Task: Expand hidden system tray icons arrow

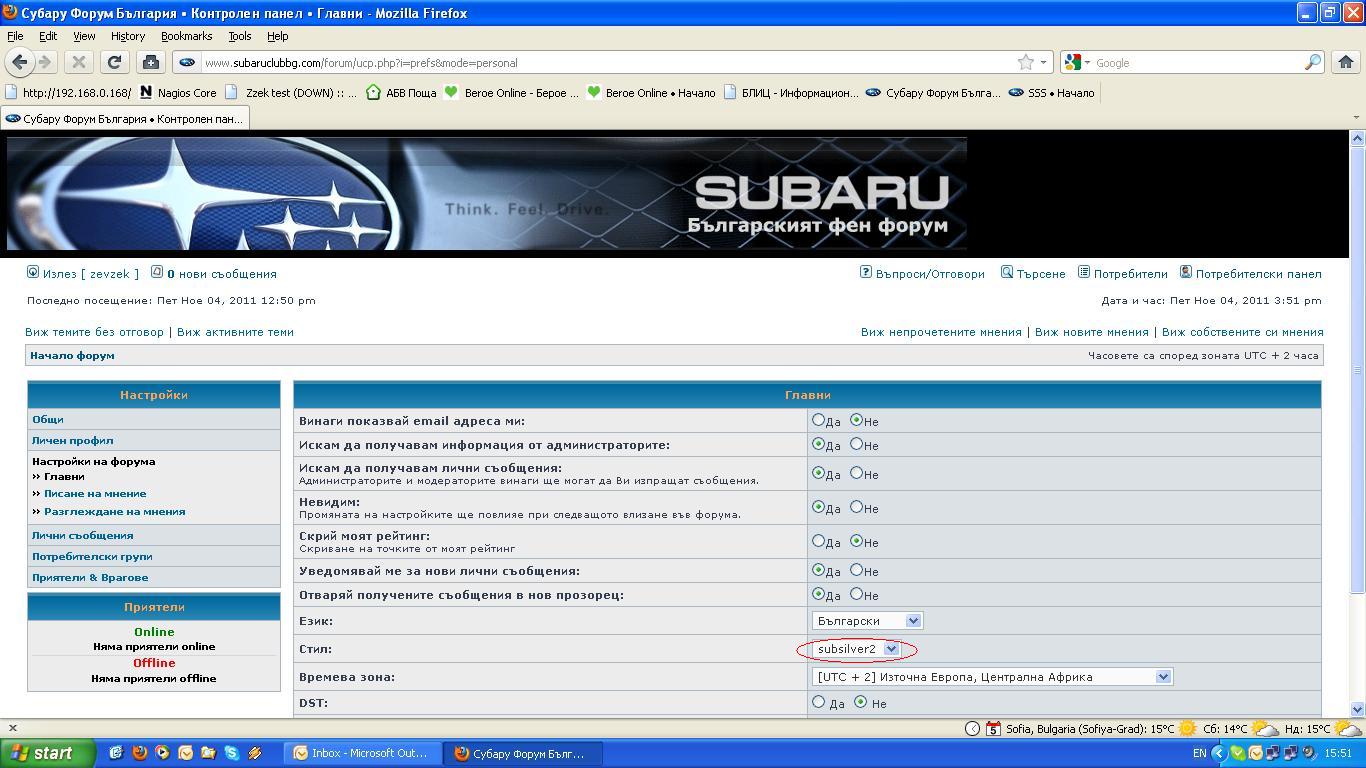Action: pos(1219,753)
